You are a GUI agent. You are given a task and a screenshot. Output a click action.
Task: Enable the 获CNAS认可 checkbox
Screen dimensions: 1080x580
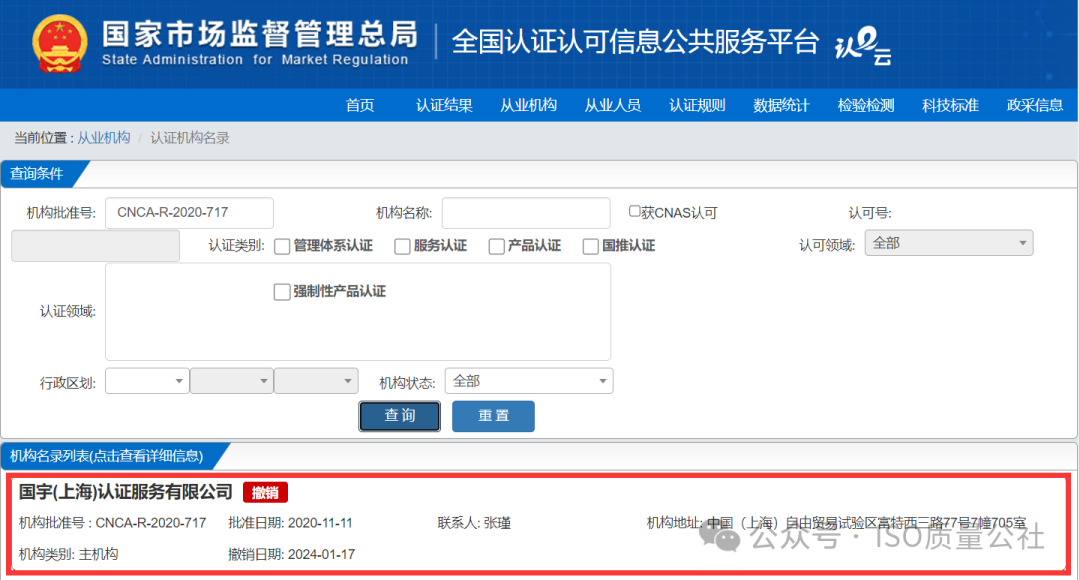point(634,208)
